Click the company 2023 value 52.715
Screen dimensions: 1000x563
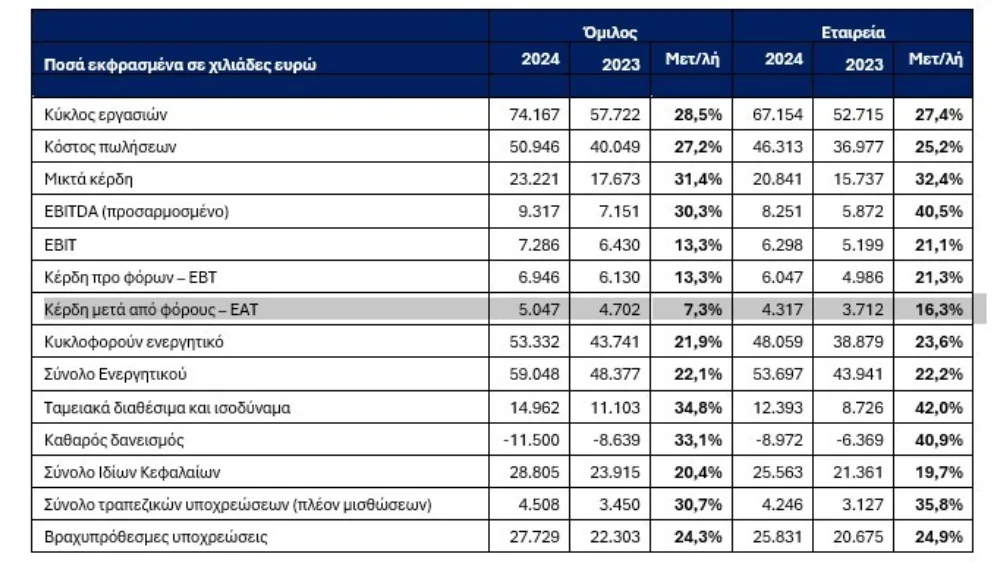click(858, 115)
